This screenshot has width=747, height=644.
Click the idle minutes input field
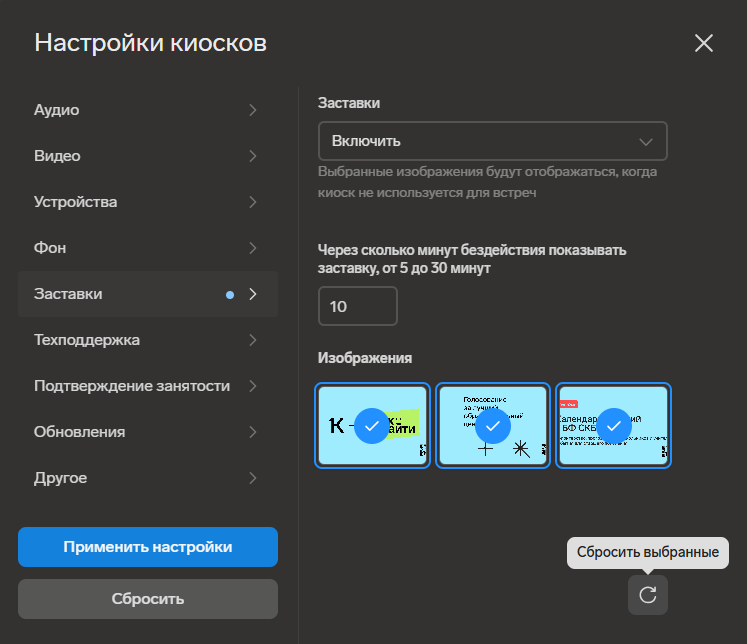point(357,306)
